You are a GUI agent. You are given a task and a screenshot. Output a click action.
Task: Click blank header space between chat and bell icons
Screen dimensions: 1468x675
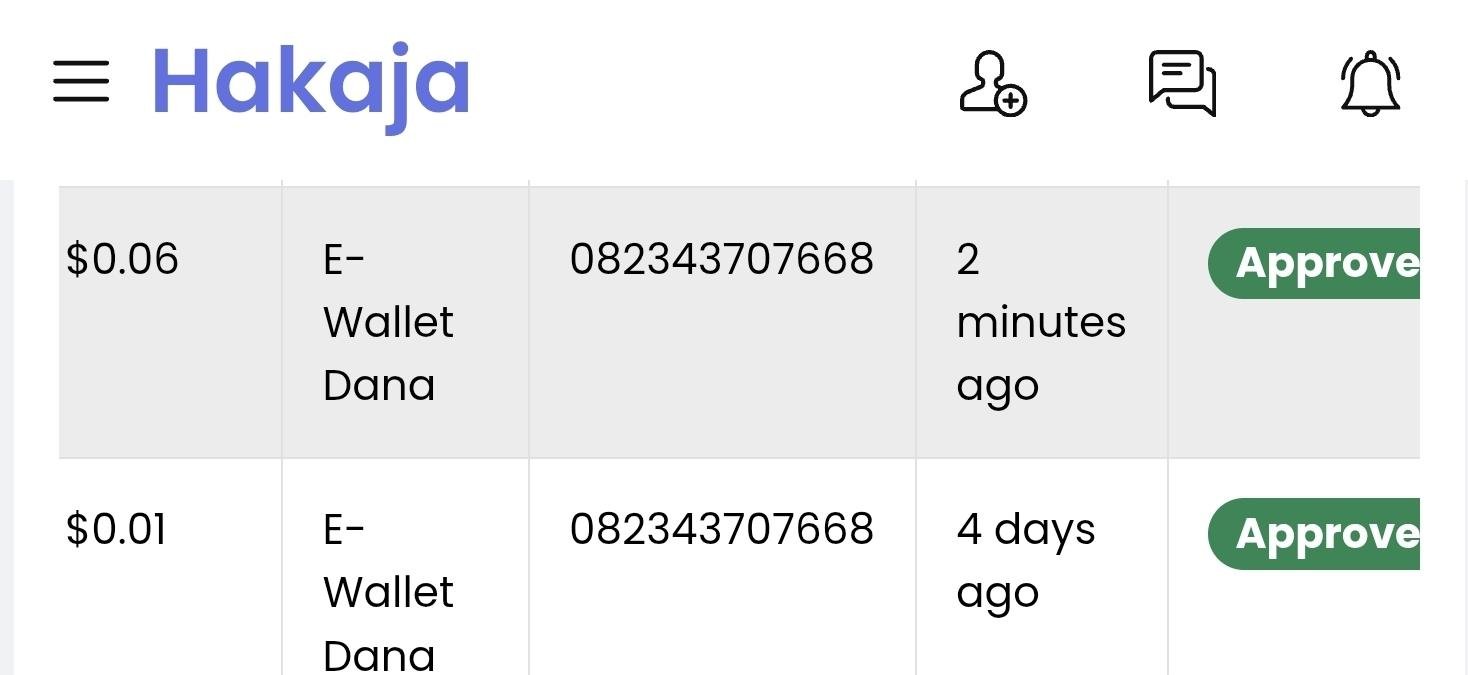(1277, 84)
